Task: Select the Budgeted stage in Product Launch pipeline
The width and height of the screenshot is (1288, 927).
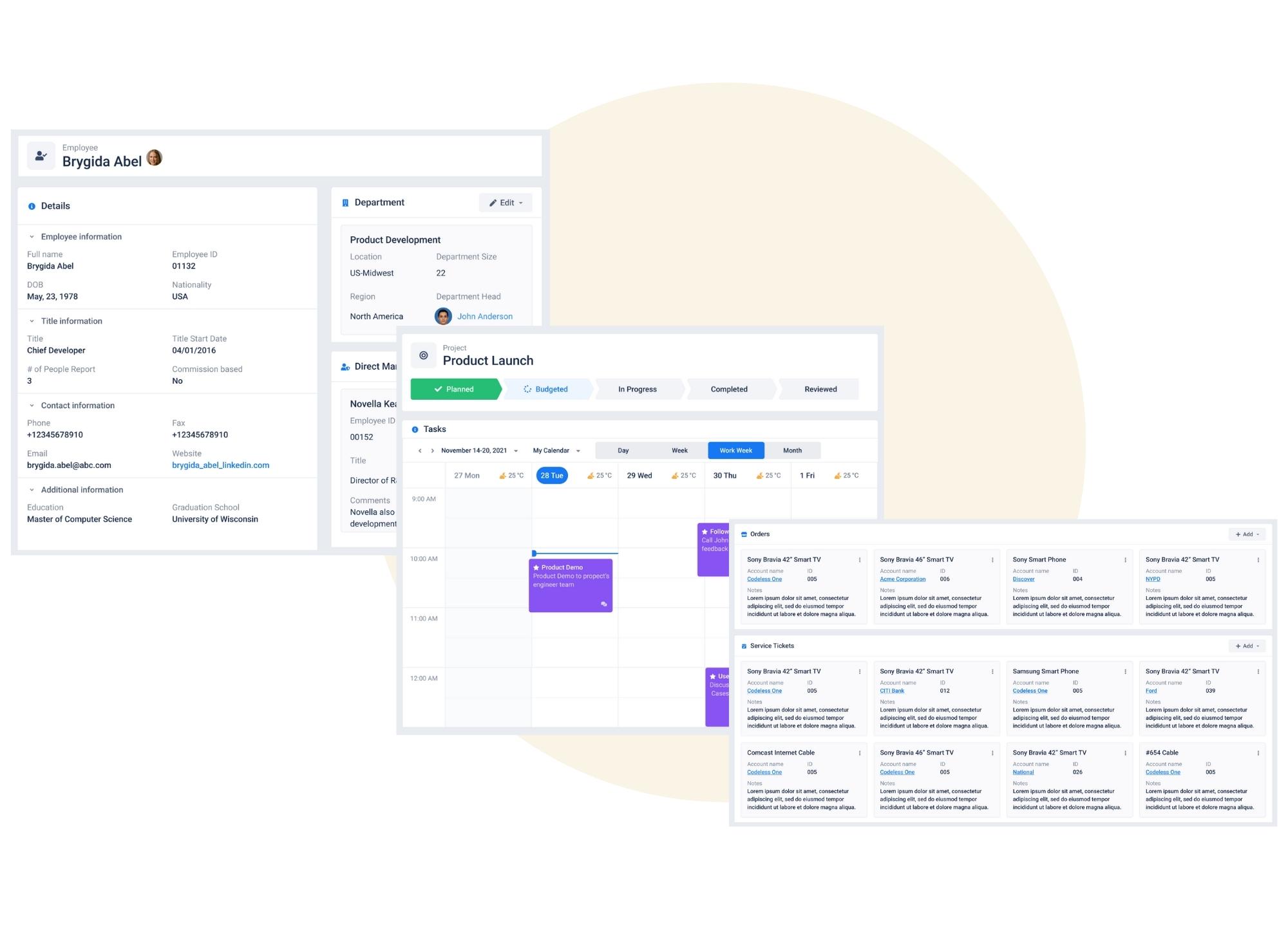Action: click(551, 389)
